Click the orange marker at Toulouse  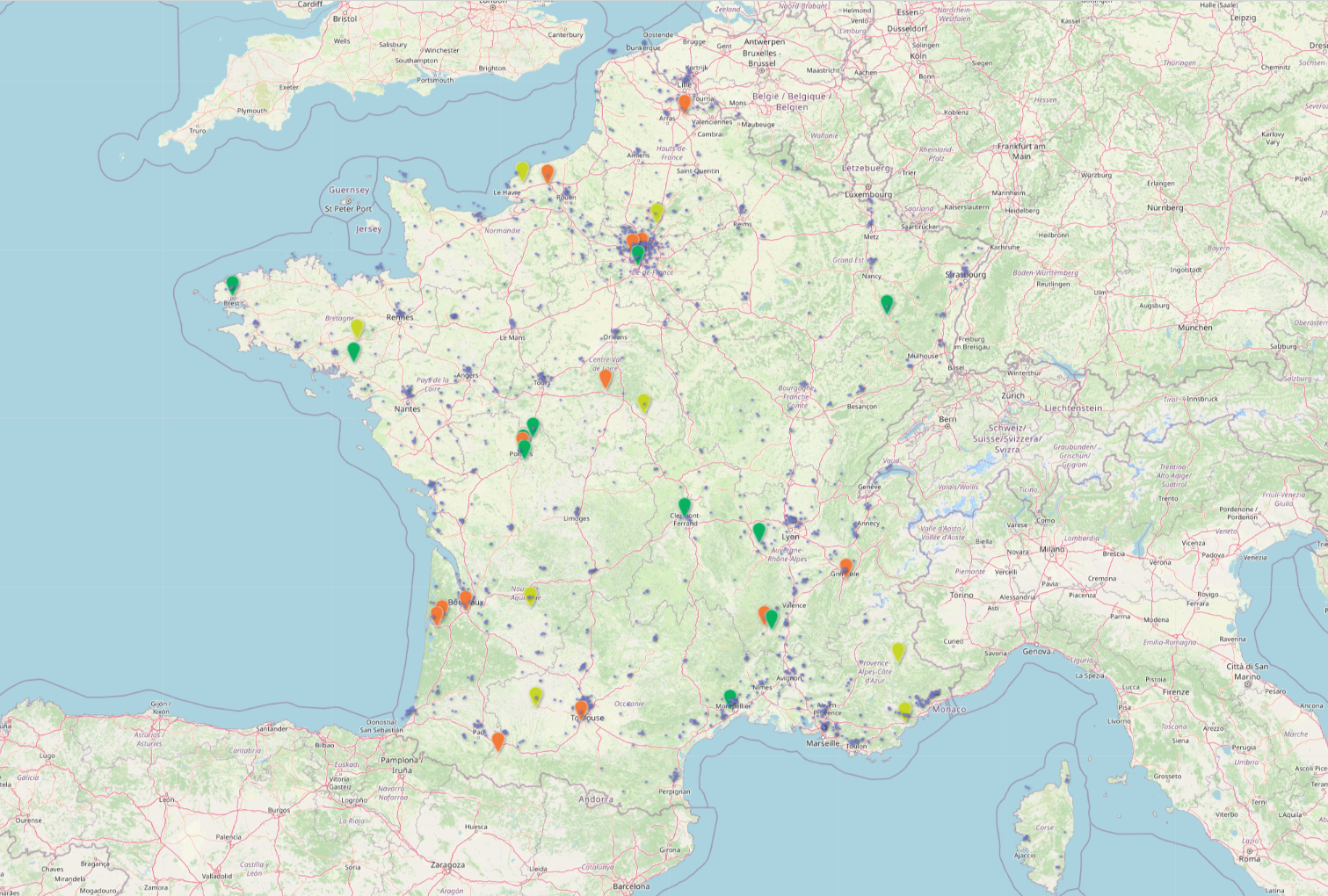point(581,711)
